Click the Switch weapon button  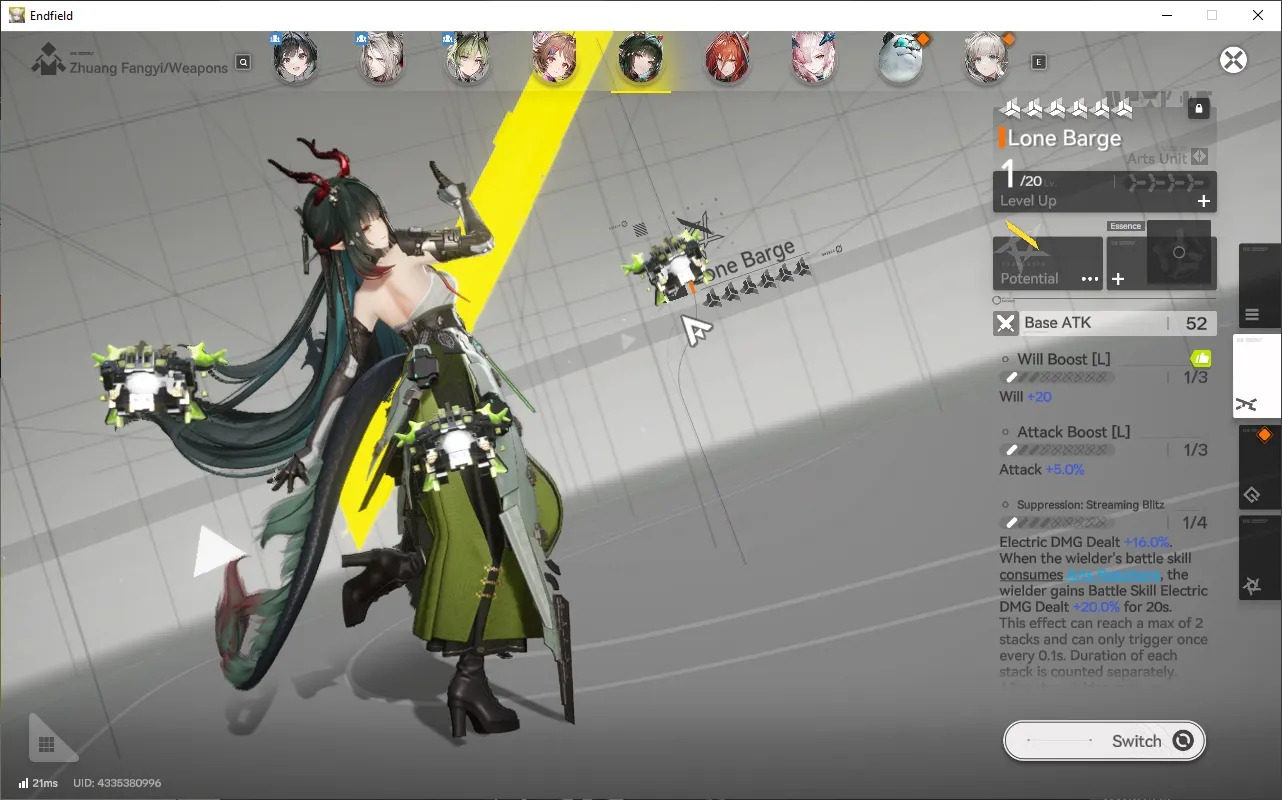[1104, 741]
